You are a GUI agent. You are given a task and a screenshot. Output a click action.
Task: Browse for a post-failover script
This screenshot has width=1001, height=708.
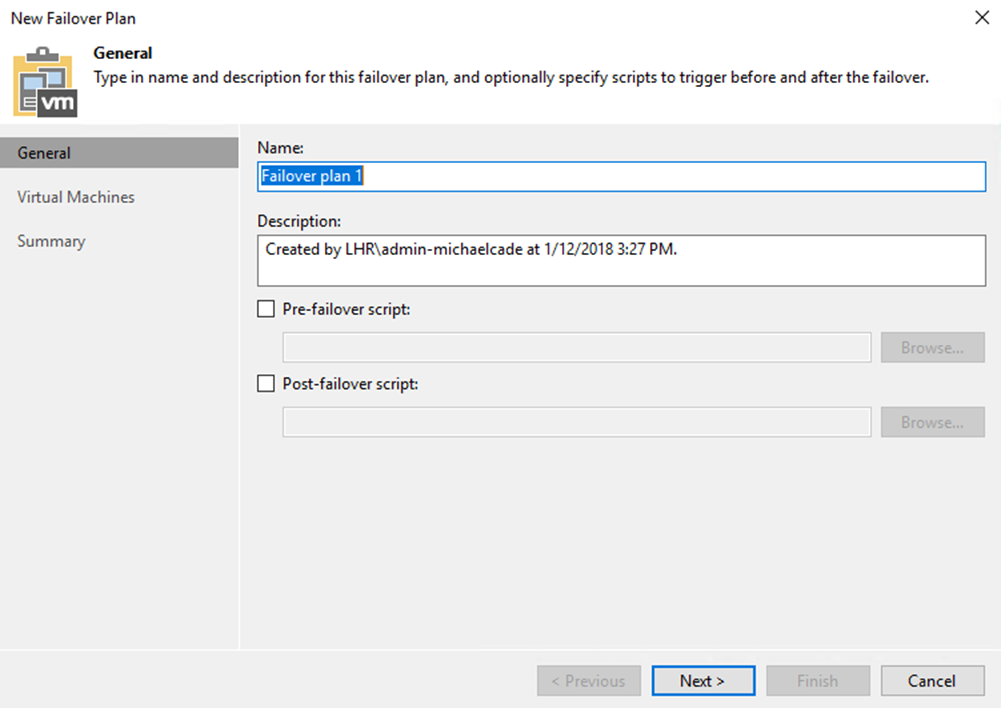click(932, 422)
